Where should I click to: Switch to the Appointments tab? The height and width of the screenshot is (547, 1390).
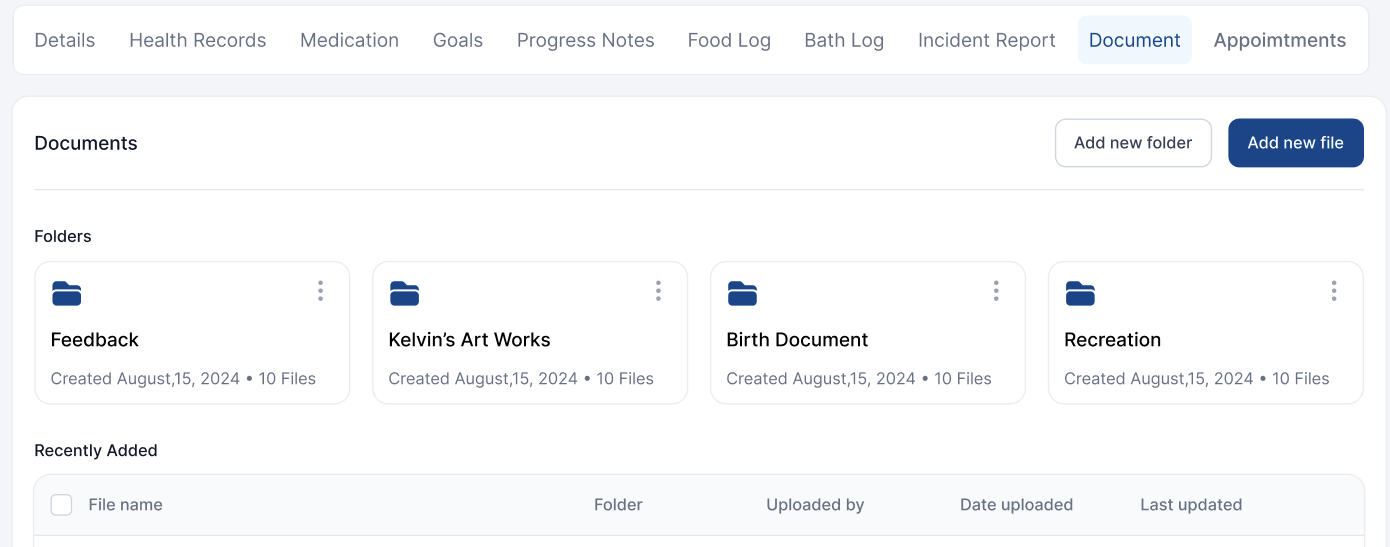1279,41
